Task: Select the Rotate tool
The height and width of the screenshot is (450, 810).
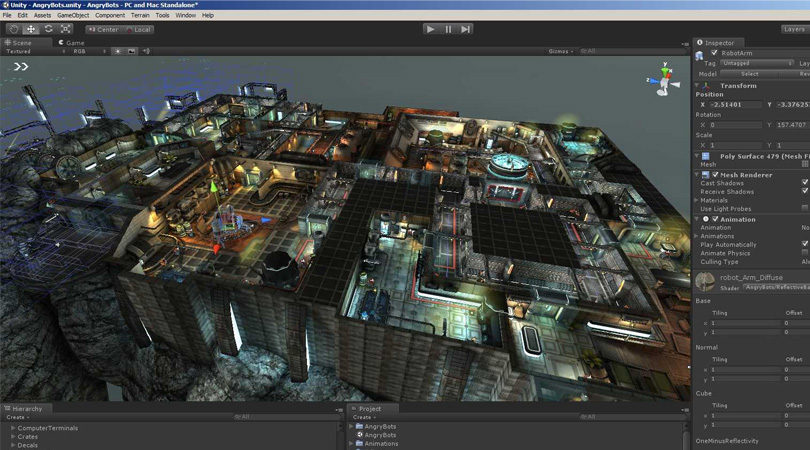Action: point(49,29)
